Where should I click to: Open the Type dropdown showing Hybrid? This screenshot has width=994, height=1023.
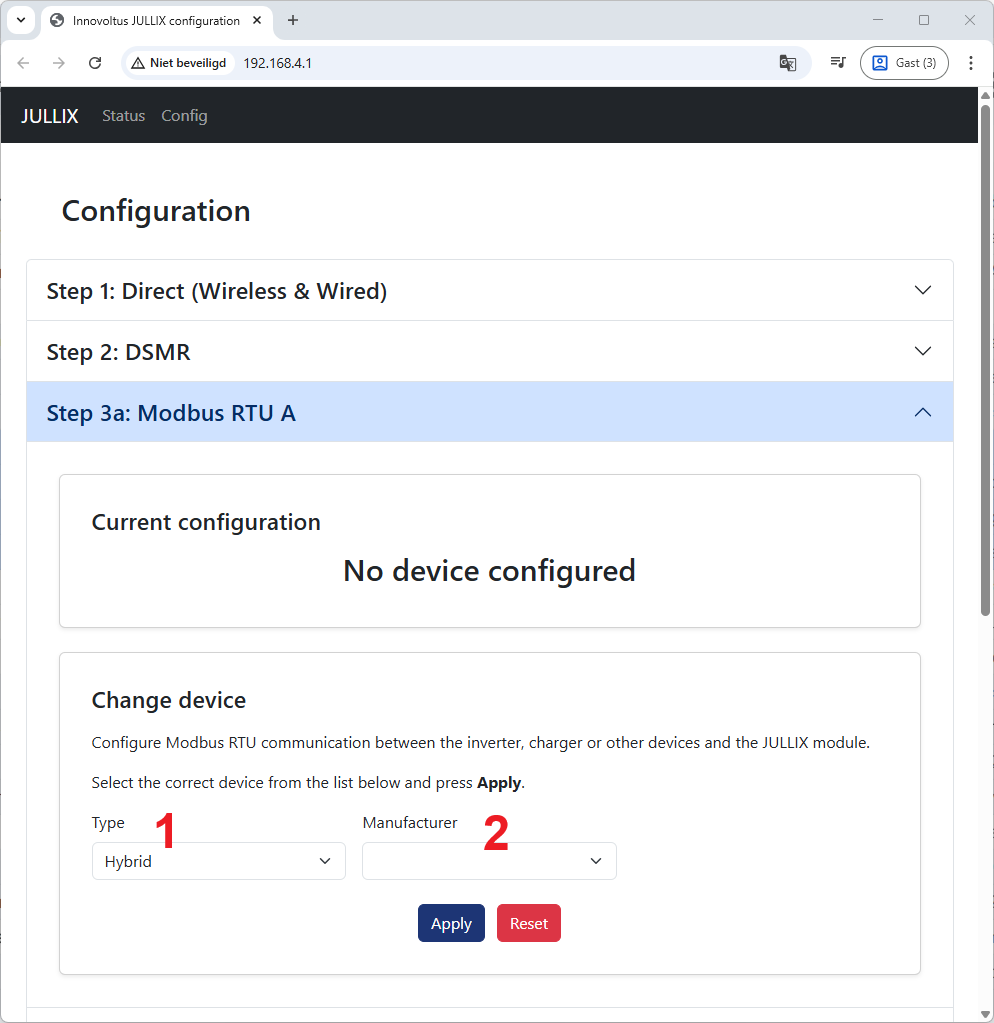click(x=218, y=861)
